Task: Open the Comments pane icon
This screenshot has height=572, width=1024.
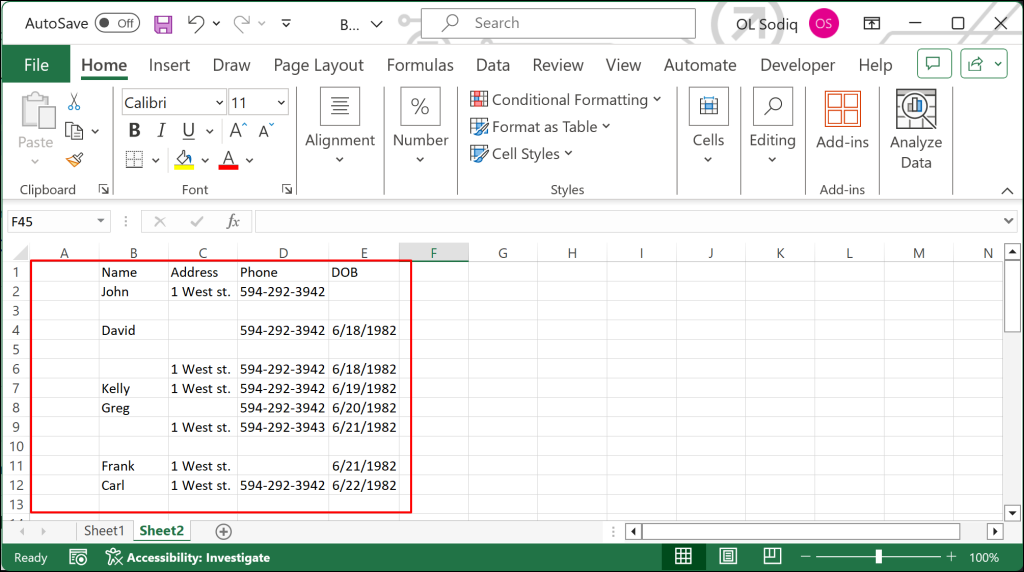Action: [934, 63]
